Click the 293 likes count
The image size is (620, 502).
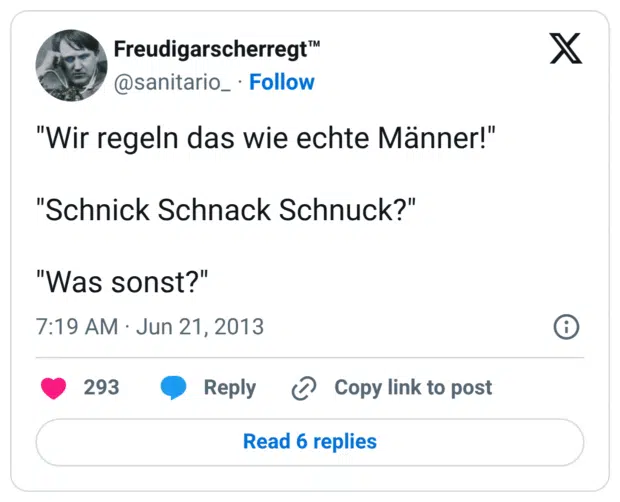(x=101, y=388)
